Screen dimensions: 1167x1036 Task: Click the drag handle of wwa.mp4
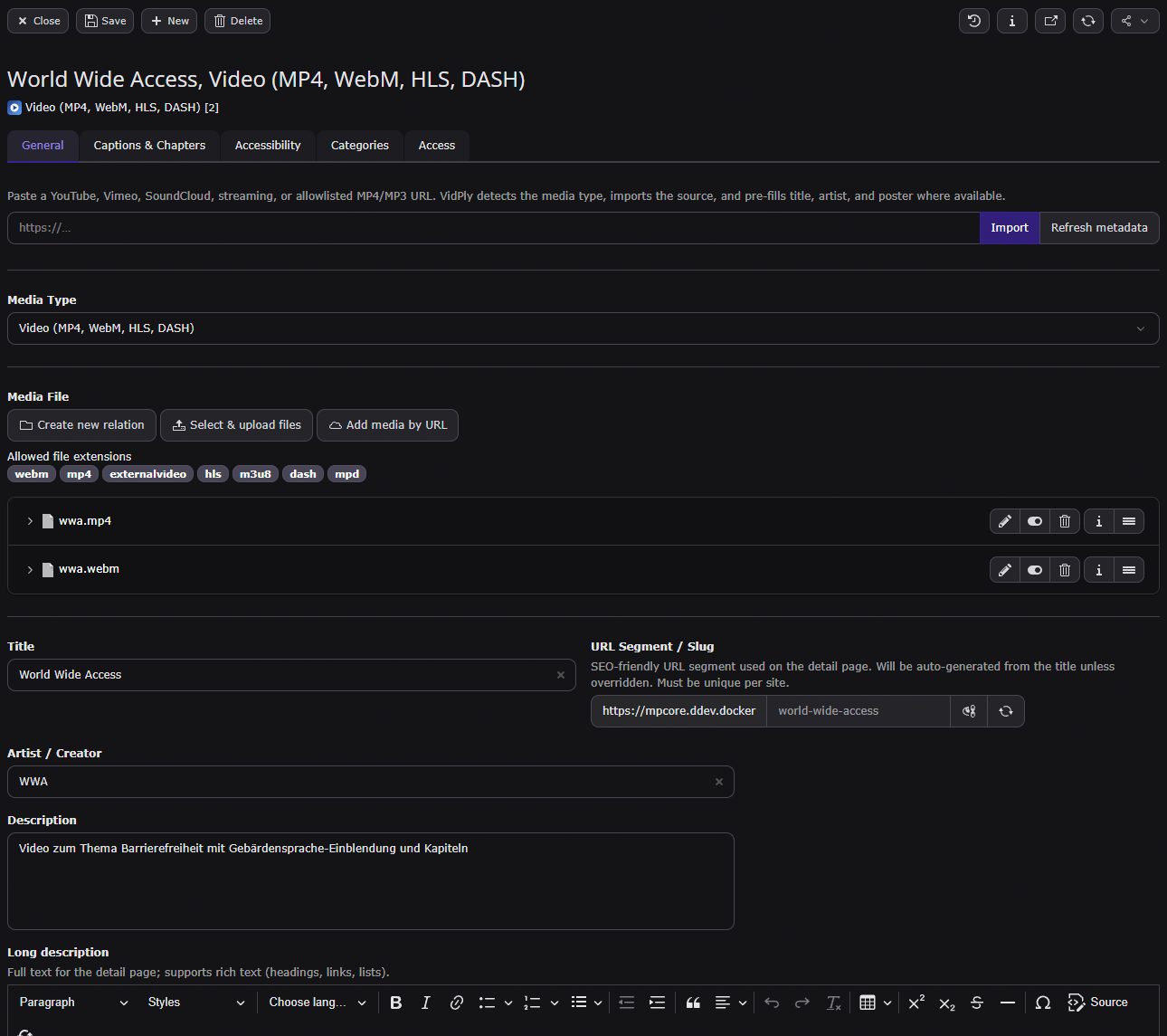(1129, 521)
